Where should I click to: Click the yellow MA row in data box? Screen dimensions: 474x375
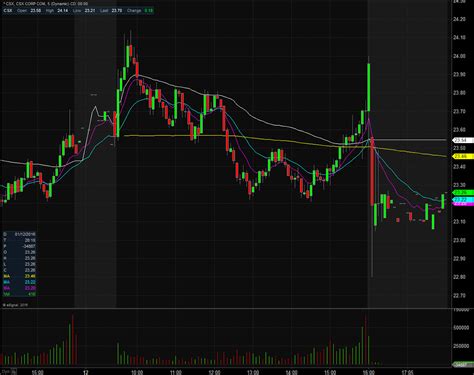click(x=19, y=276)
